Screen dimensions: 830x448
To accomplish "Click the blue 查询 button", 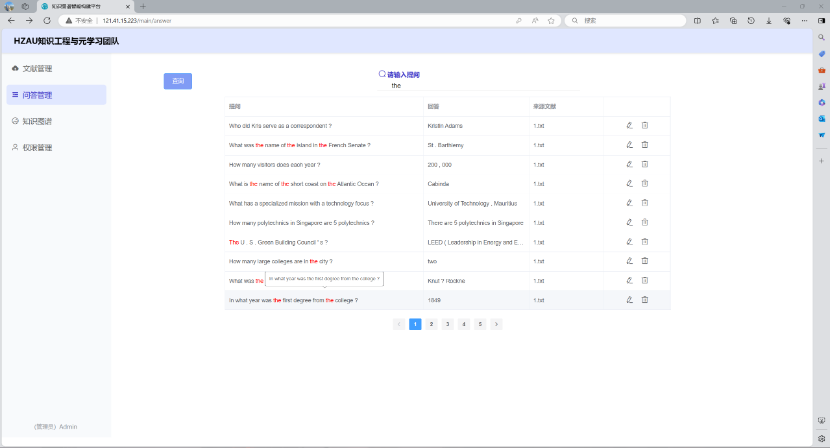I will tap(177, 81).
